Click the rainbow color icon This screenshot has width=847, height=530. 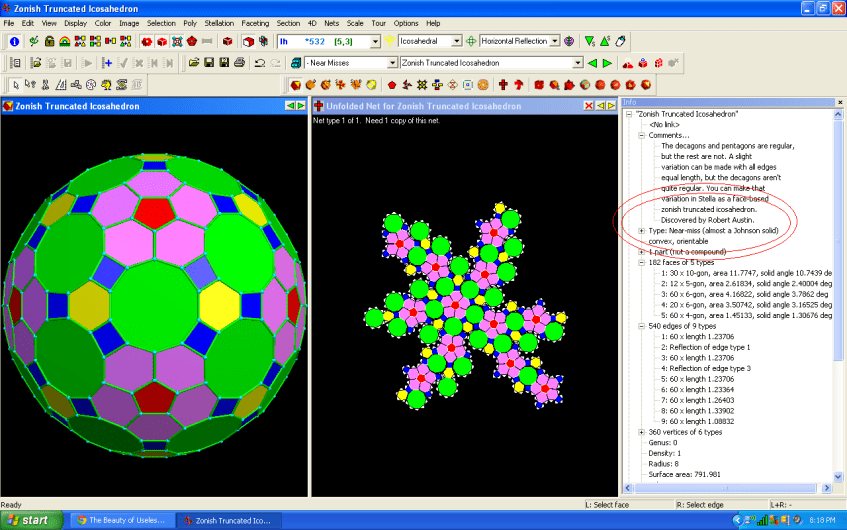pyautogui.click(x=67, y=41)
